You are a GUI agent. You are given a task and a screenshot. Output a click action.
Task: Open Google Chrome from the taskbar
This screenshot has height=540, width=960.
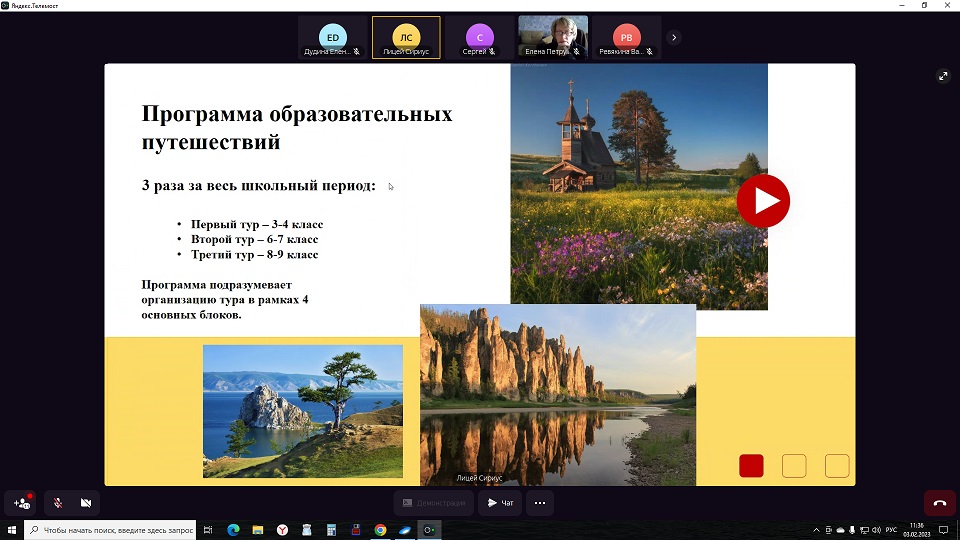coord(380,530)
